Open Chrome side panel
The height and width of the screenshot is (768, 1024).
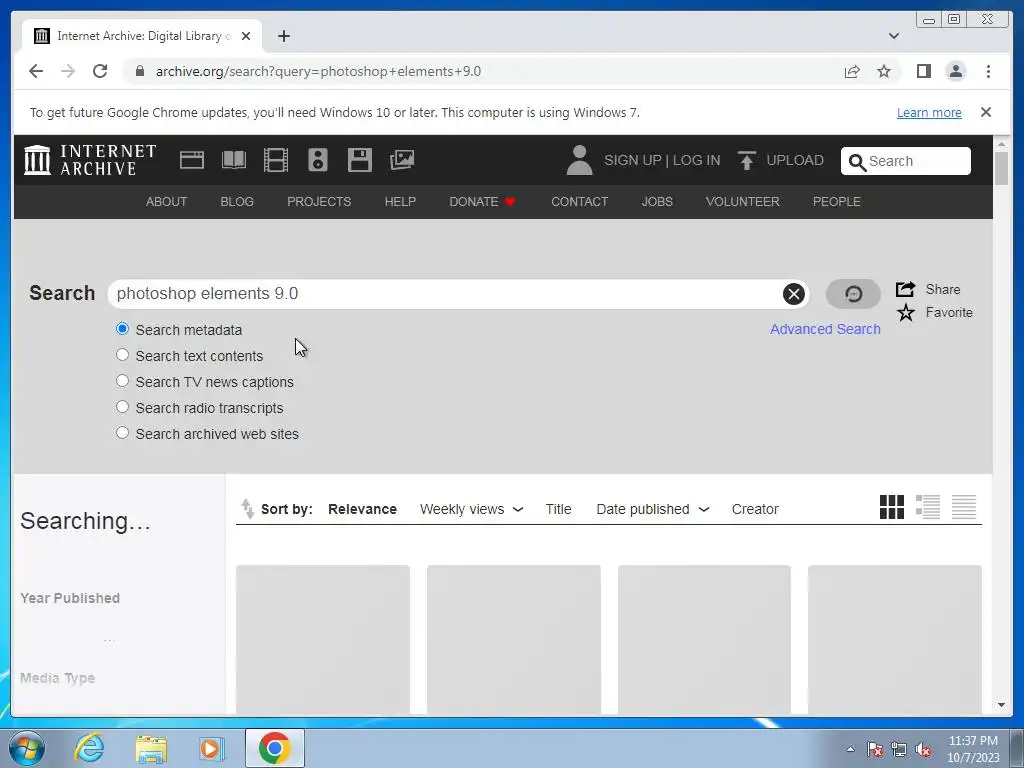point(923,71)
